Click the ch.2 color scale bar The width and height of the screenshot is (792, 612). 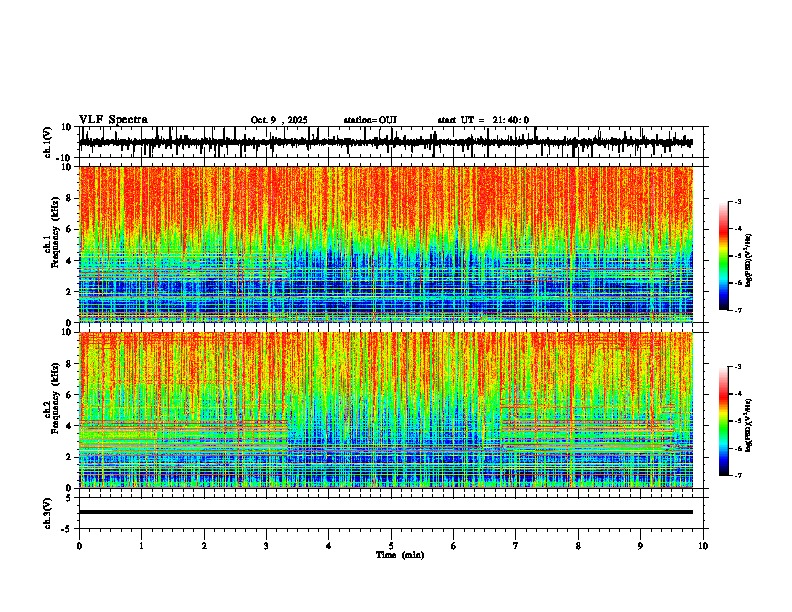coord(724,421)
